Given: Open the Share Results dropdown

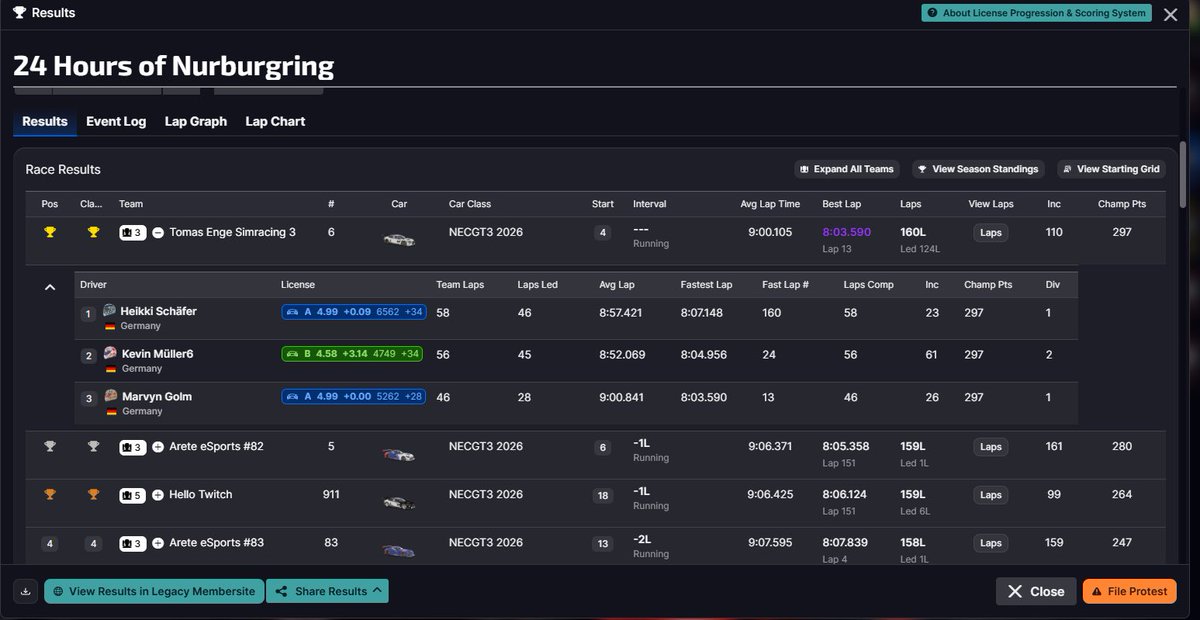Looking at the screenshot, I should [326, 591].
